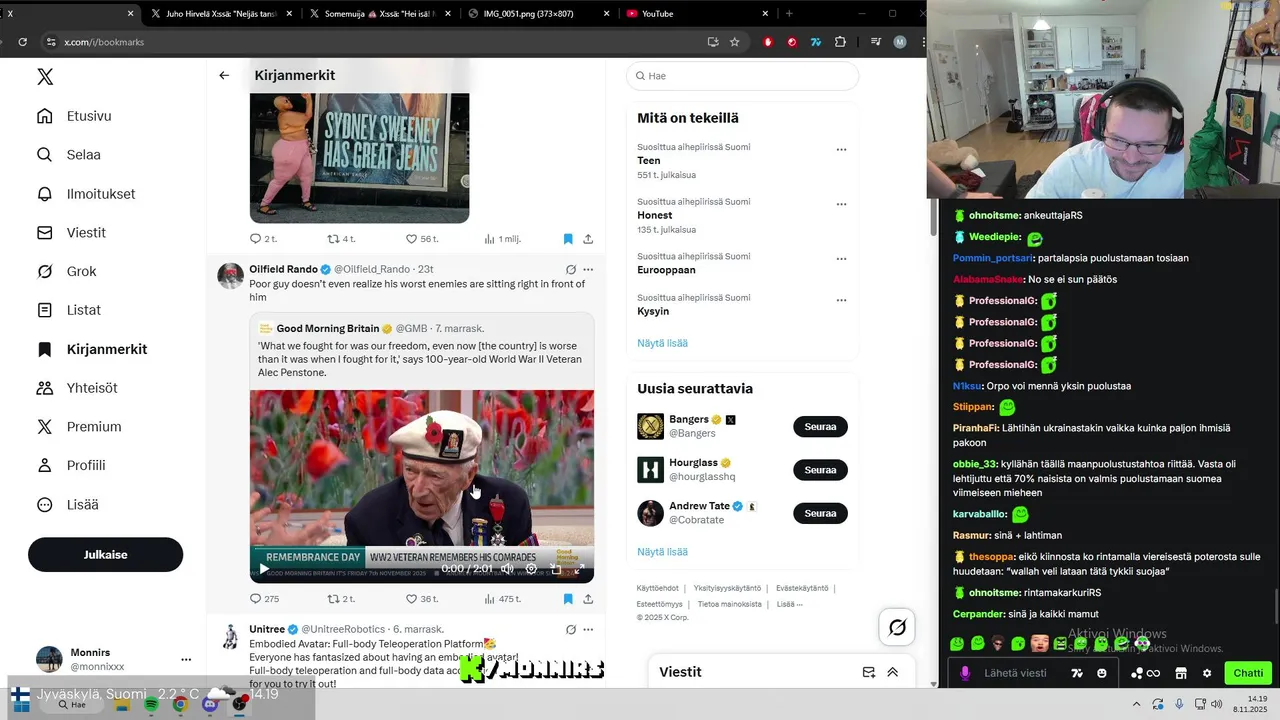Image resolution: width=1280 pixels, height=720 pixels.
Task: Open emoji picker in chat input
Action: 1102,673
